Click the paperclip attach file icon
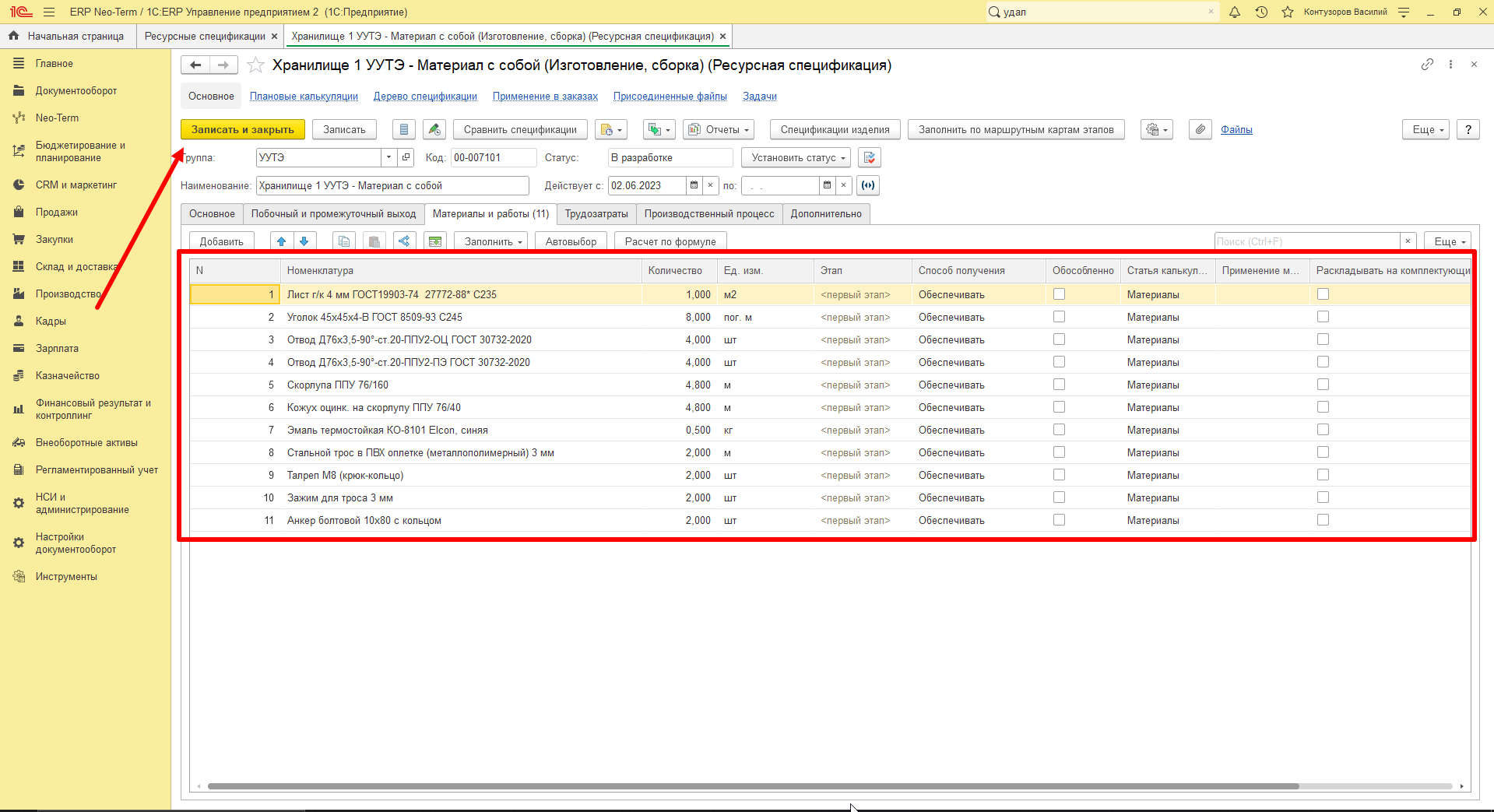 [1200, 129]
